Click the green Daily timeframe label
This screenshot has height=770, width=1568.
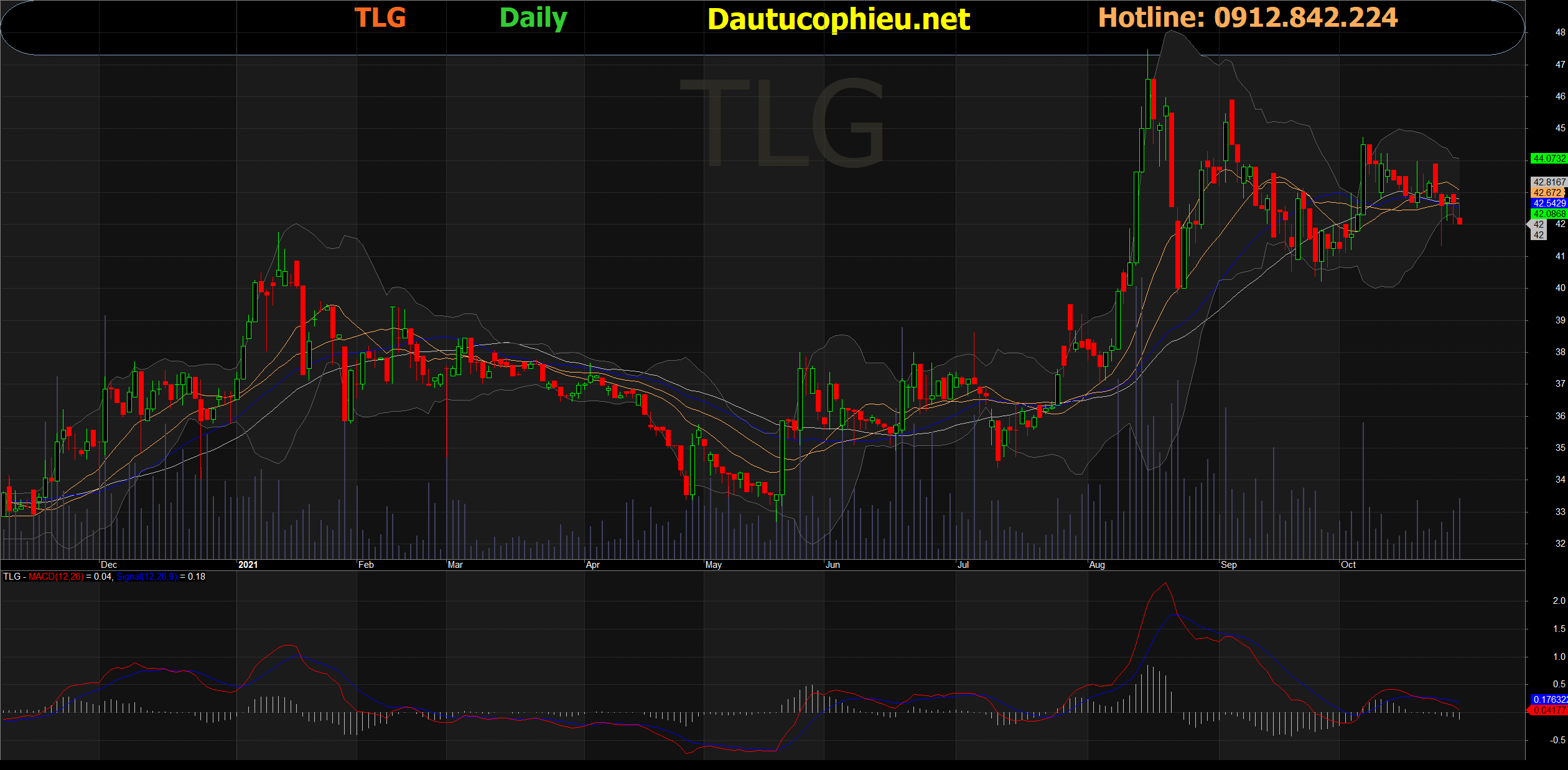point(533,17)
